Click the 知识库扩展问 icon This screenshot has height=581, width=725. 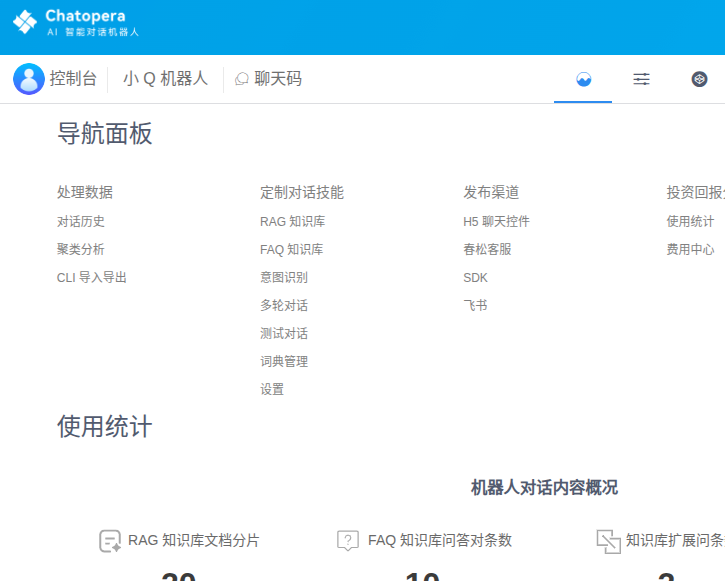608,541
